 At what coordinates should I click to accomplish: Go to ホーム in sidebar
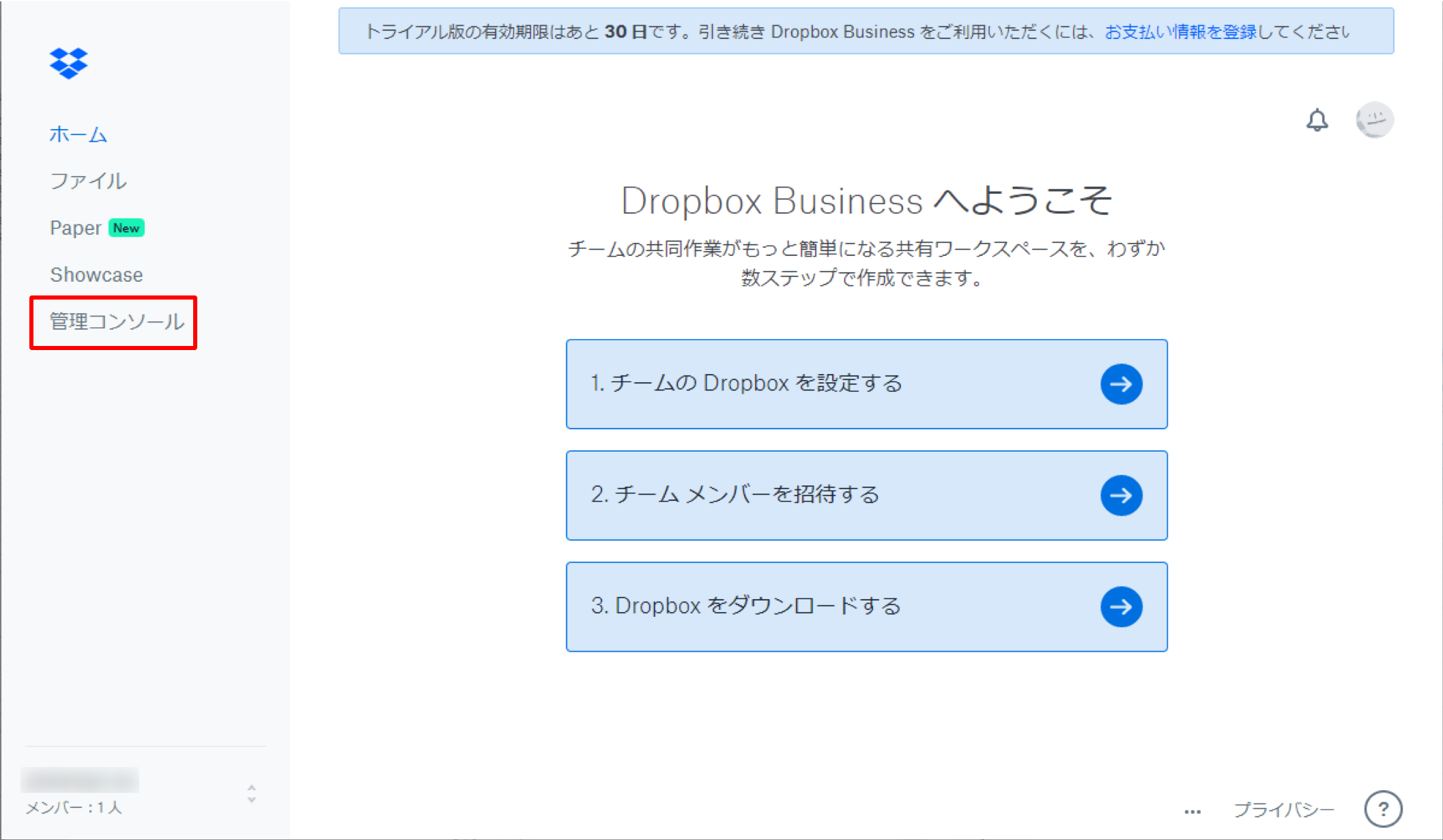(78, 134)
